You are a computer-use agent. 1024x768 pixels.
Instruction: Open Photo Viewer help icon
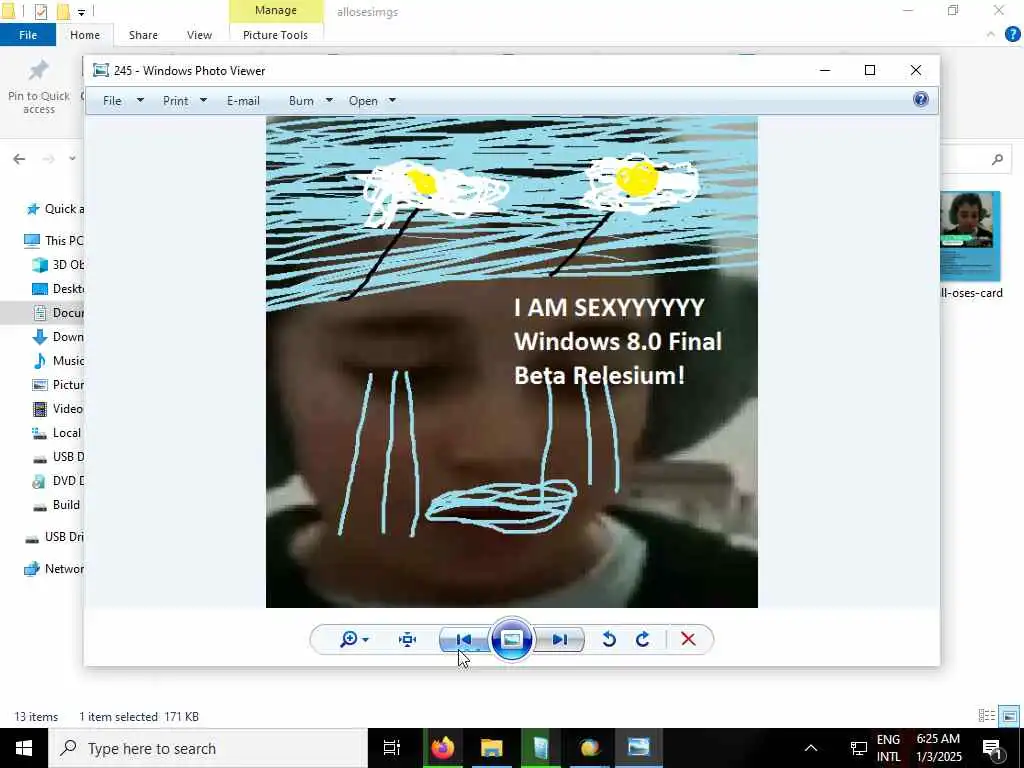point(921,99)
